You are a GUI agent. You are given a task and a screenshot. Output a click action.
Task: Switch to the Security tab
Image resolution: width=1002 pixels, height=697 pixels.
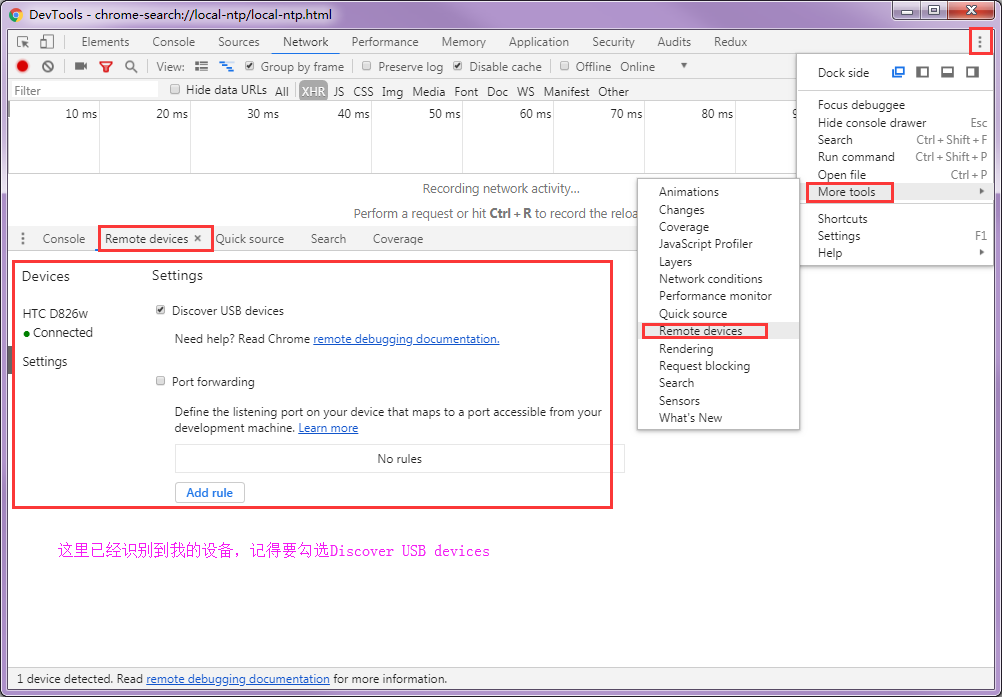(x=613, y=42)
